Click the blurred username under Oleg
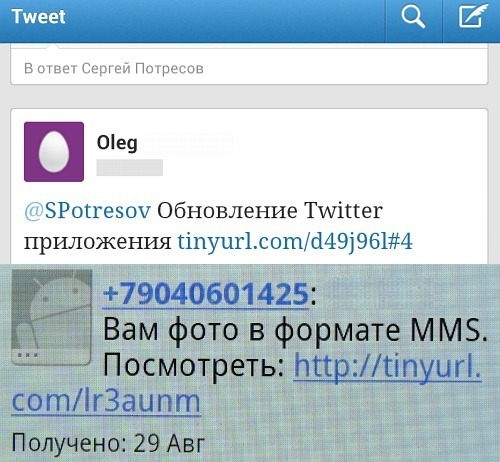 [x=130, y=167]
